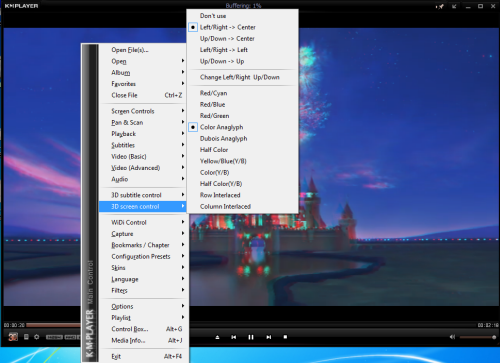The width and height of the screenshot is (500, 363).
Task: Expand Video (Basic) submenu
Action: coord(143,157)
